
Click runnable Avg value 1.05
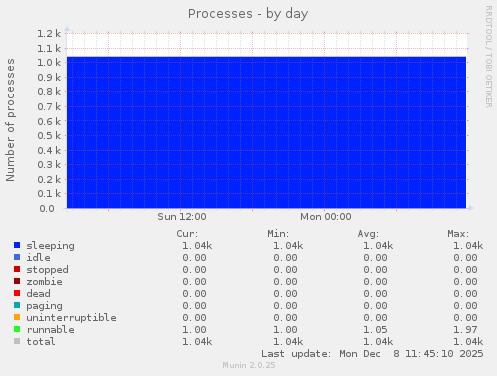coord(375,330)
